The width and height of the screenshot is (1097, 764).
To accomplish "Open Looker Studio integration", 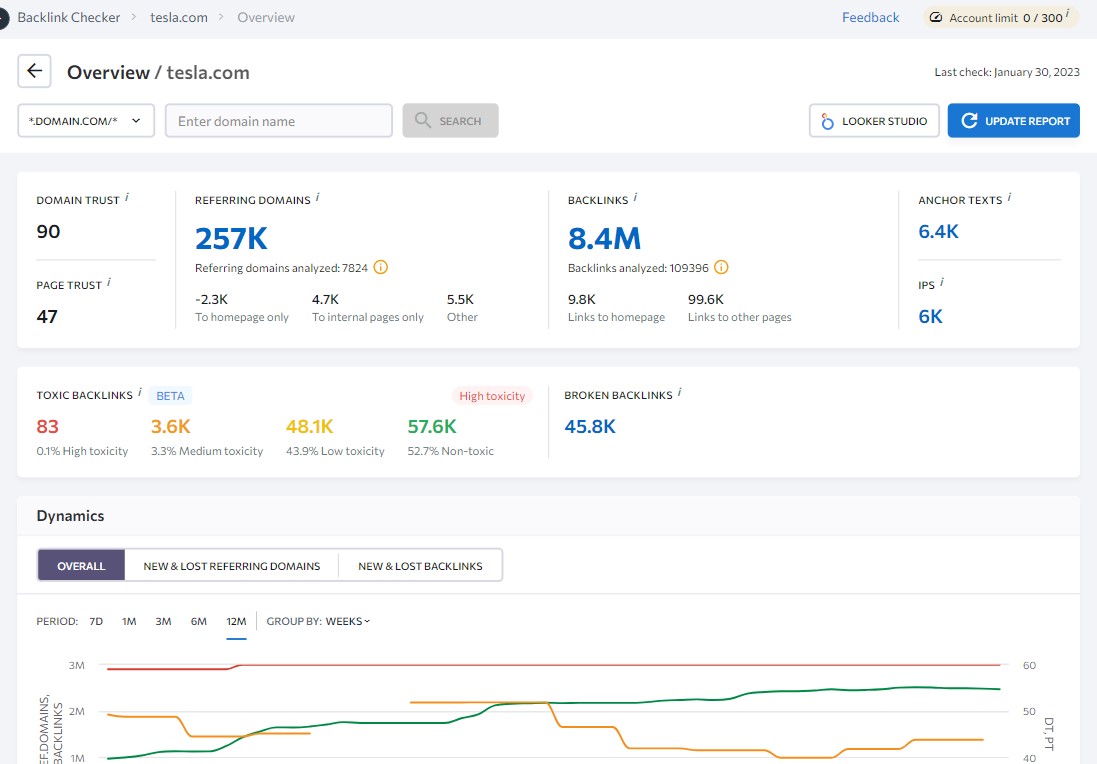I will (x=874, y=121).
